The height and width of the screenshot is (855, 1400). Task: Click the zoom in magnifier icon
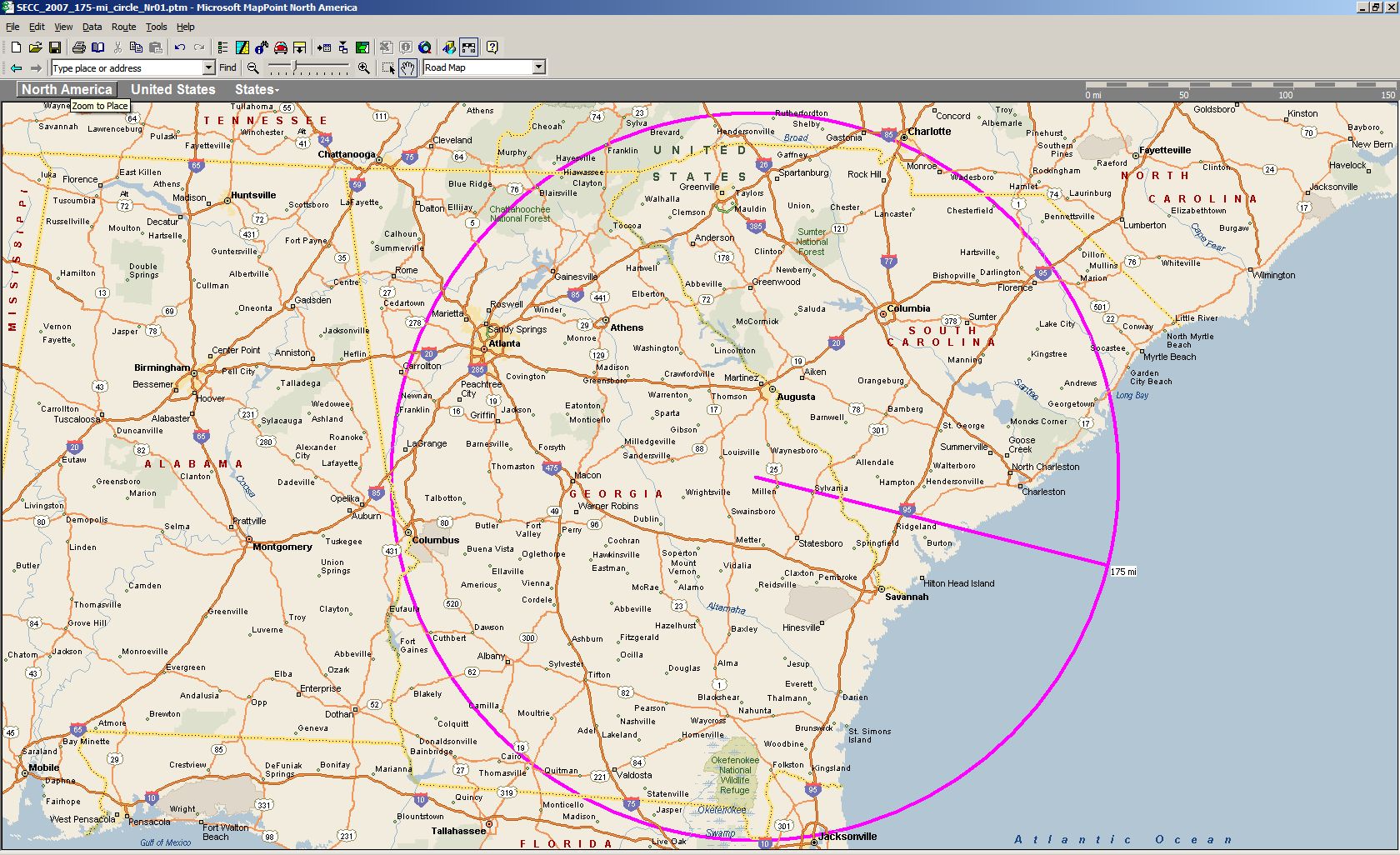click(x=363, y=68)
